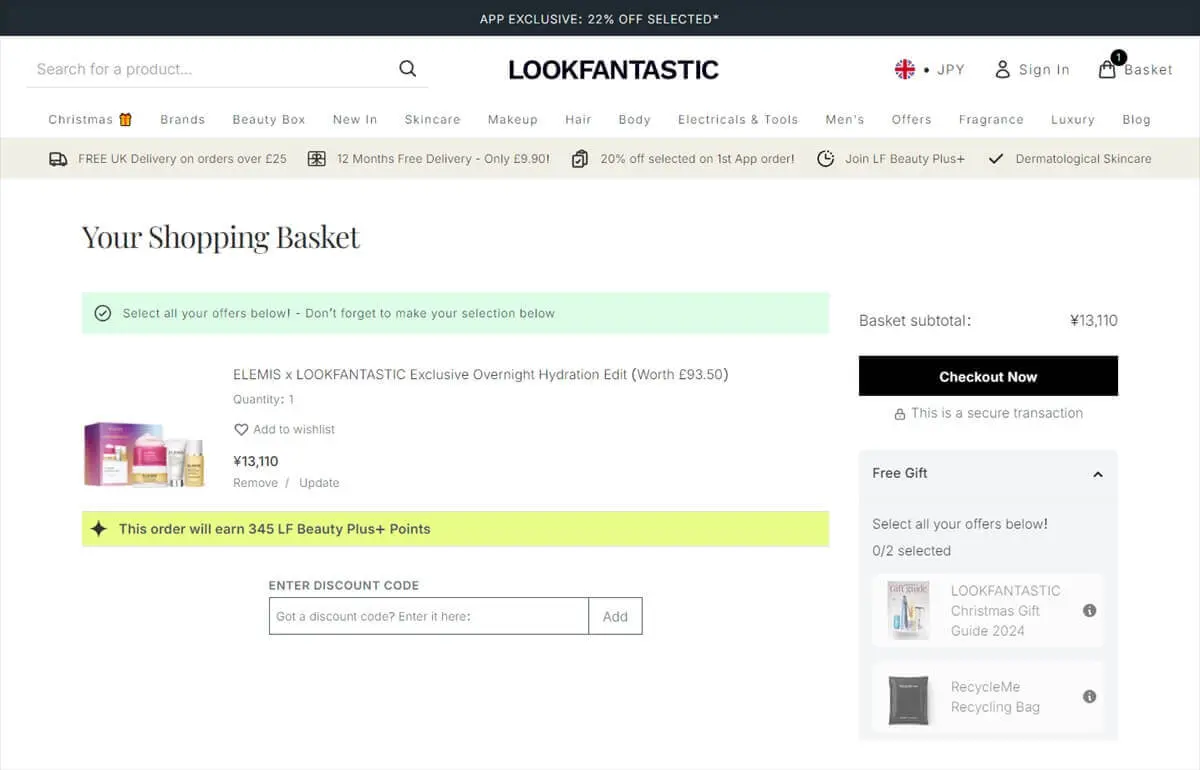Click the Beauty Plus+ points star icon
Screen dimensions: 1200x770
(x=98, y=528)
